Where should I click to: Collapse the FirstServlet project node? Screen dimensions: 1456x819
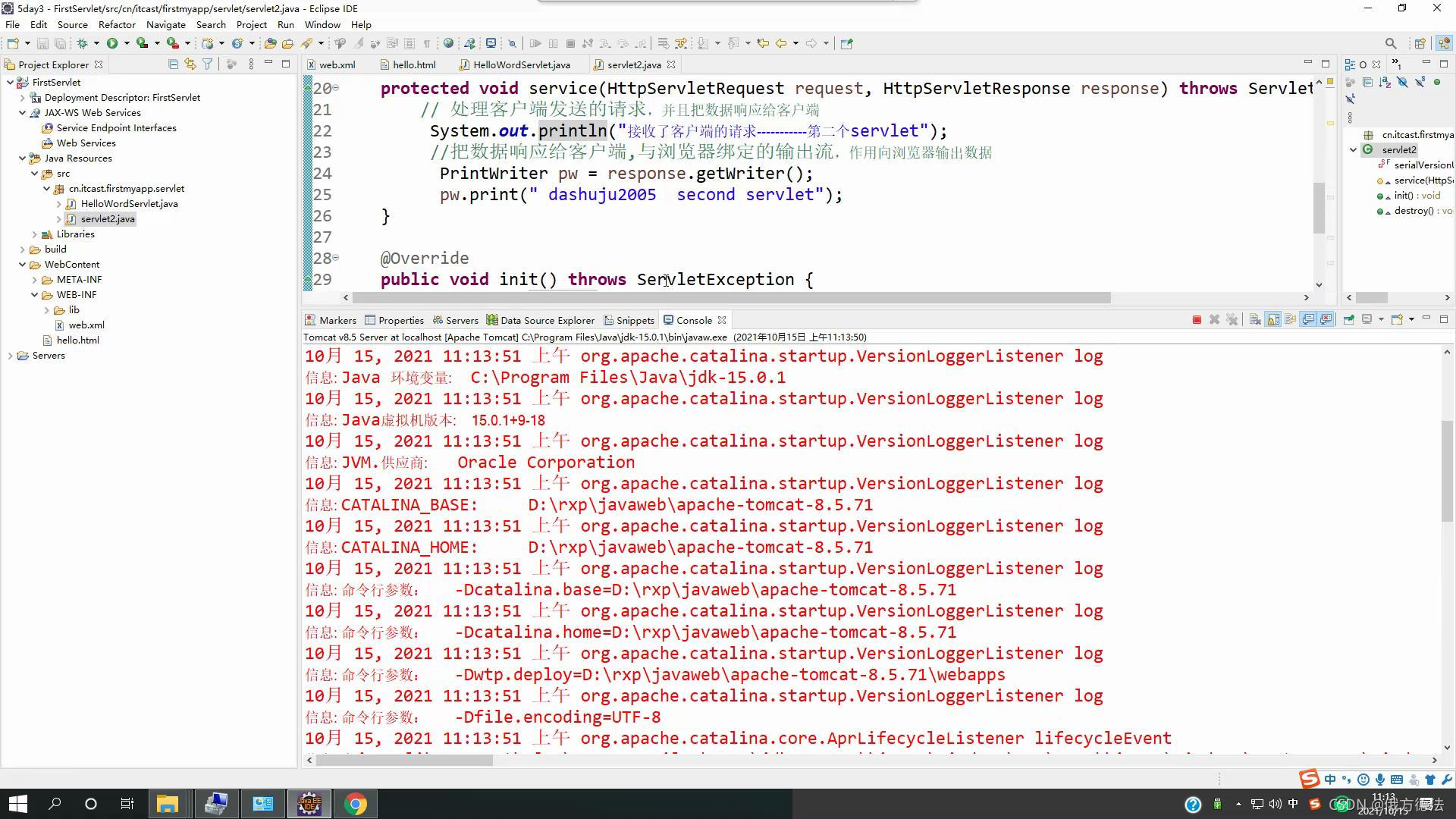10,82
